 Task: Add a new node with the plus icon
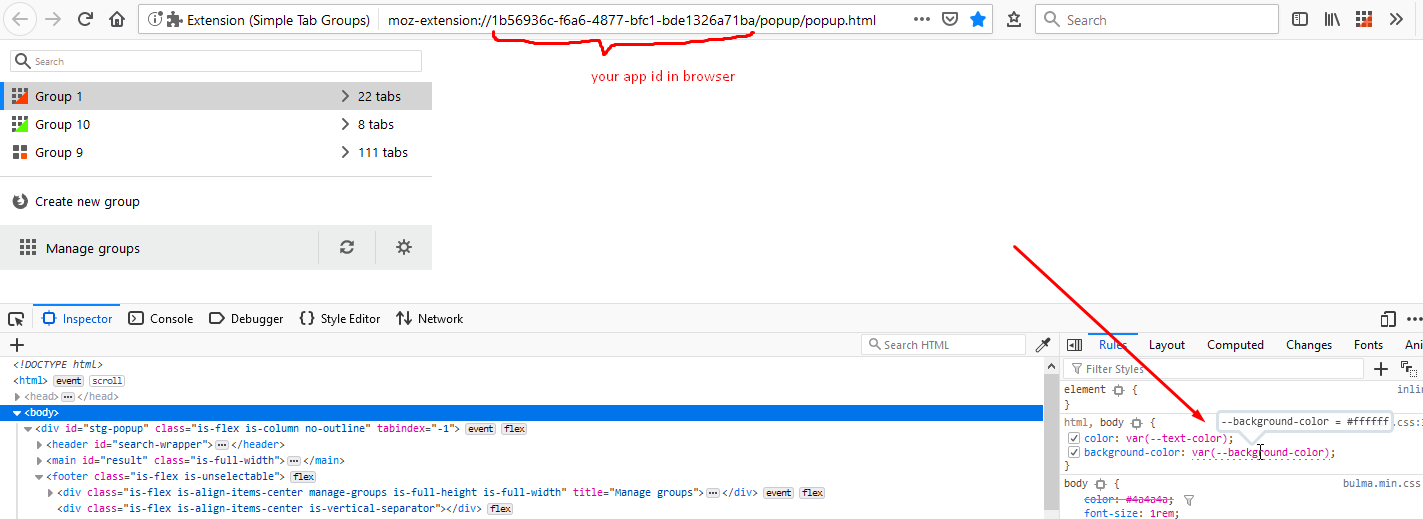(x=16, y=345)
